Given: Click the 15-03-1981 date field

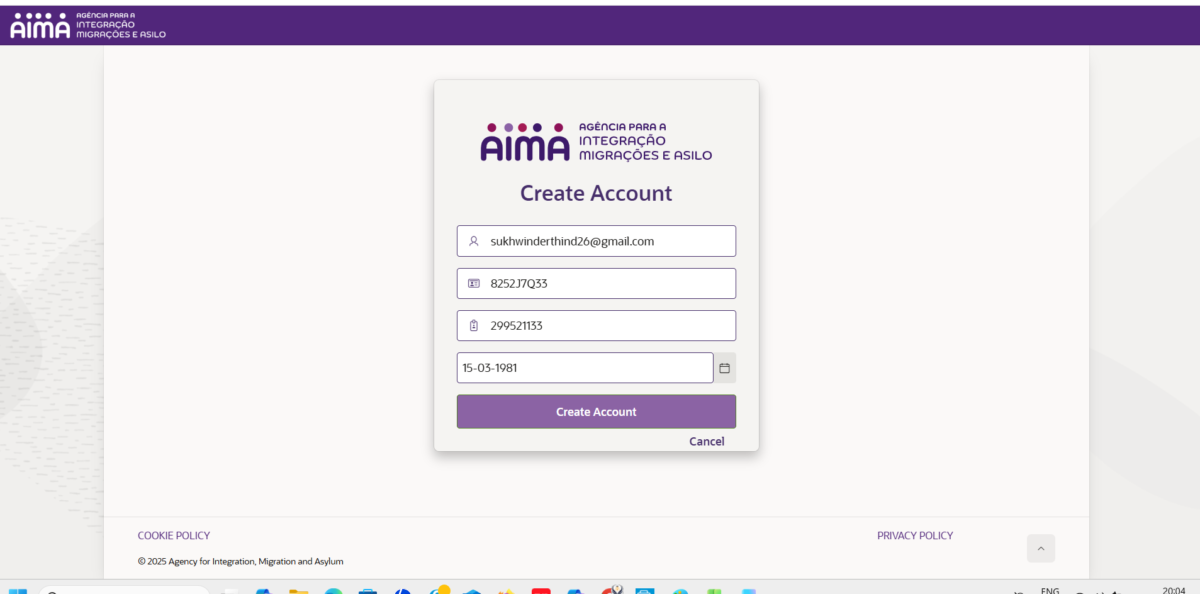Looking at the screenshot, I should (x=584, y=368).
